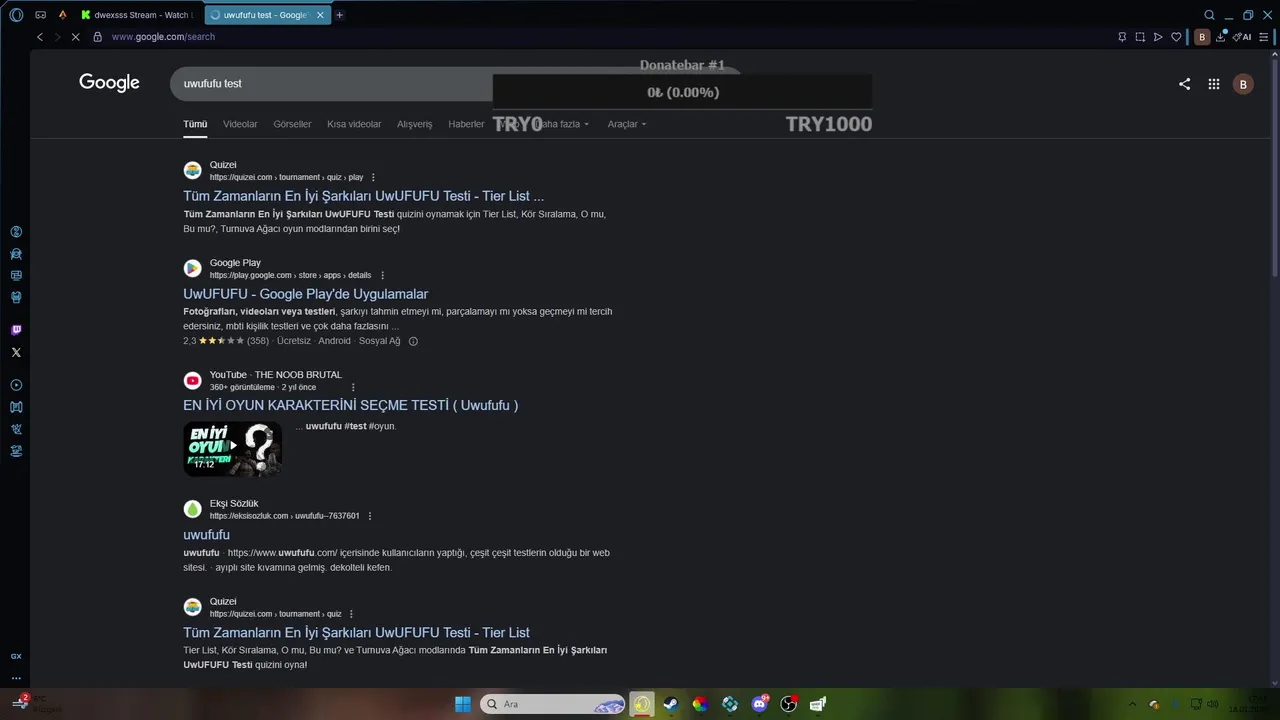Open the Easy Setup sliders icon
1280x720 pixels.
point(1264,37)
